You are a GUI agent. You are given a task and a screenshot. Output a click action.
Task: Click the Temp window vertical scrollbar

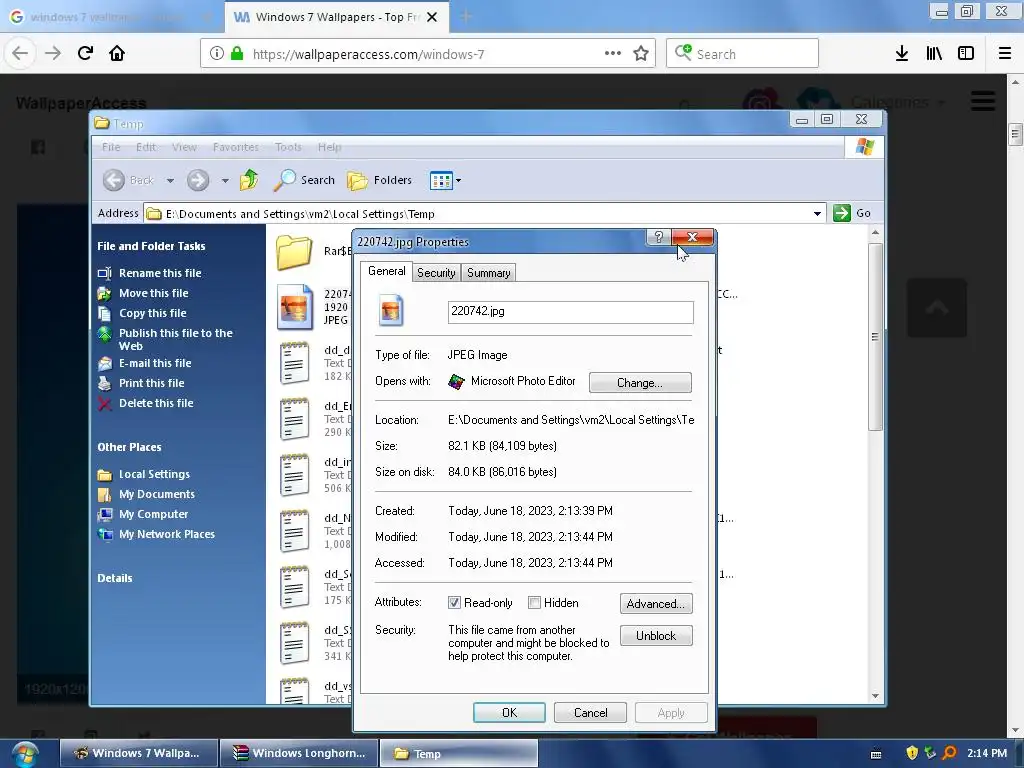pos(875,337)
